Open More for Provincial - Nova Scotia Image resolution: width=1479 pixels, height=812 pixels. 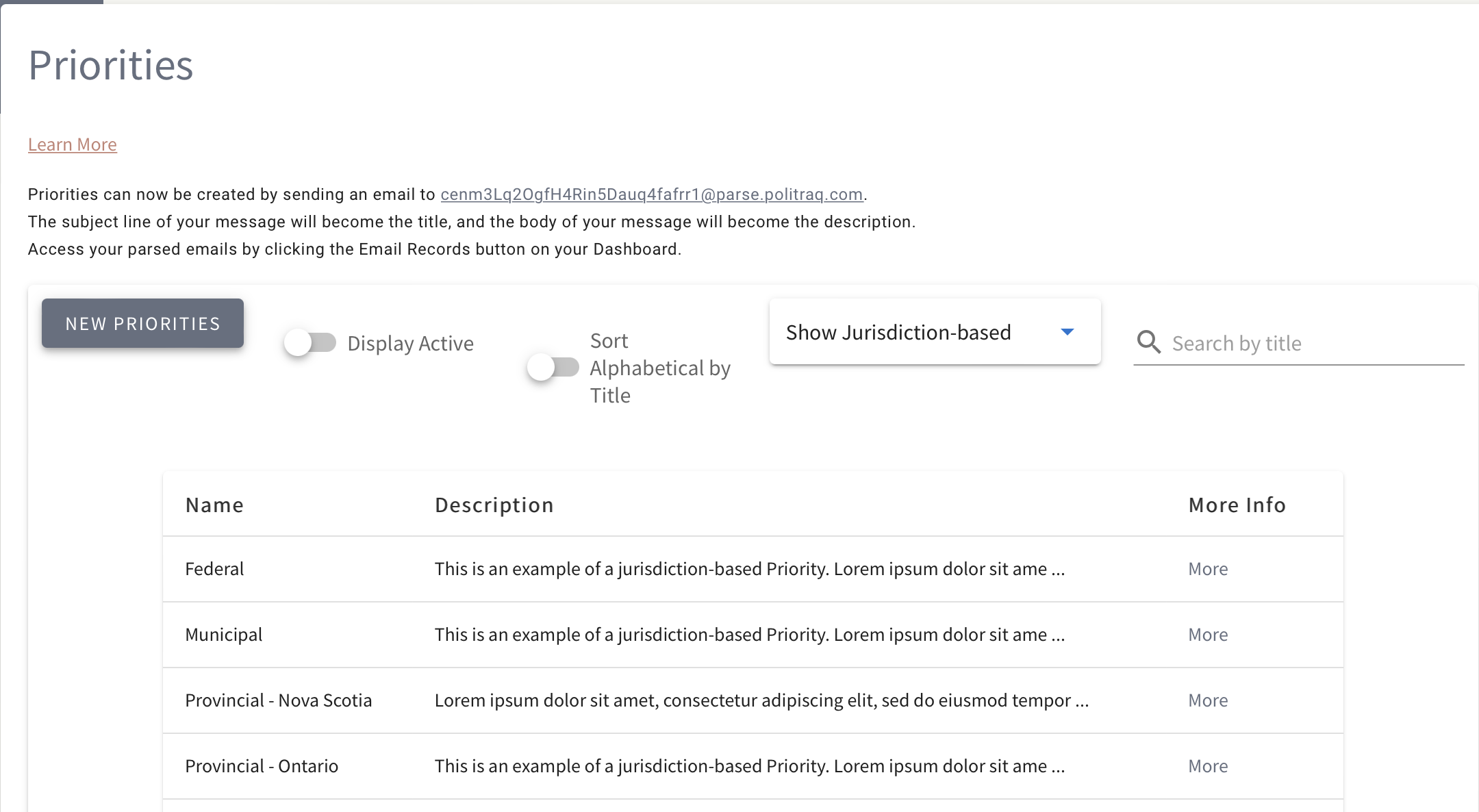[1208, 700]
